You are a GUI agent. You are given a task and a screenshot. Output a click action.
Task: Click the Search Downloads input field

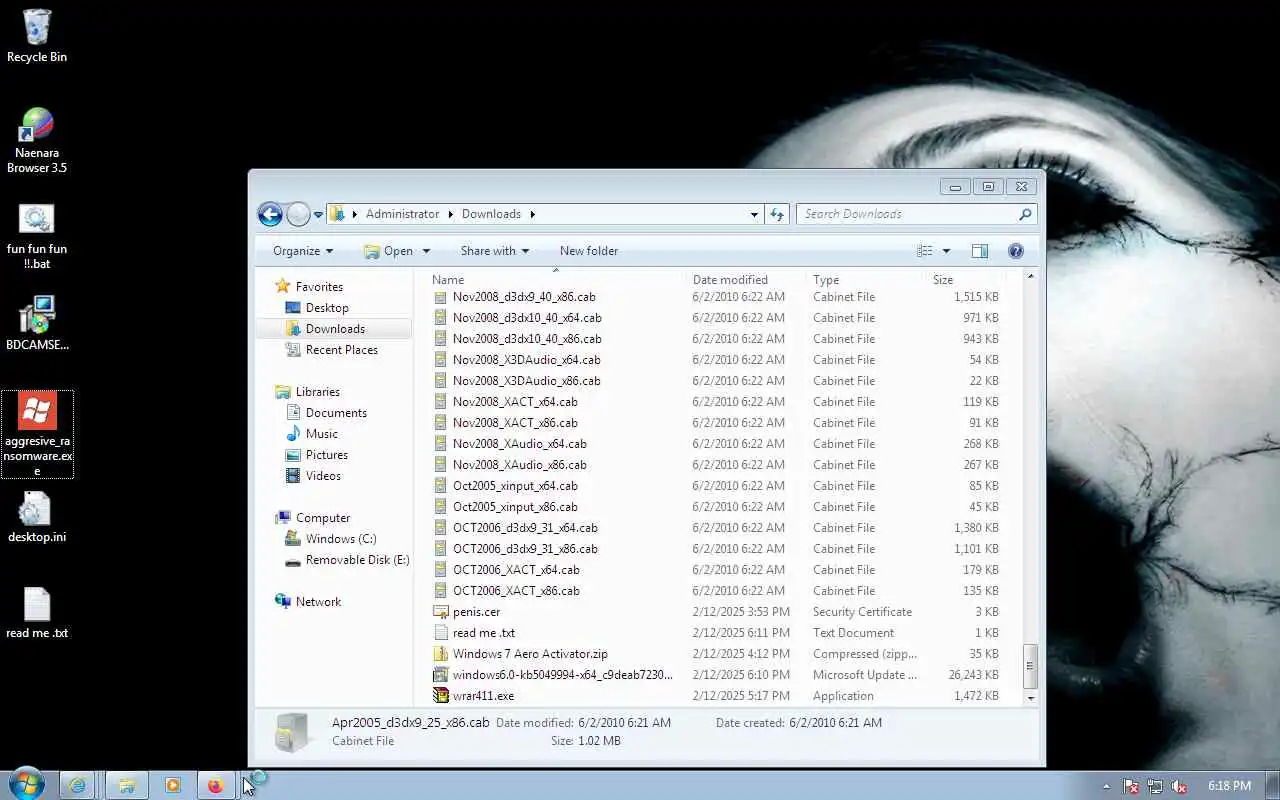pyautogui.click(x=905, y=214)
